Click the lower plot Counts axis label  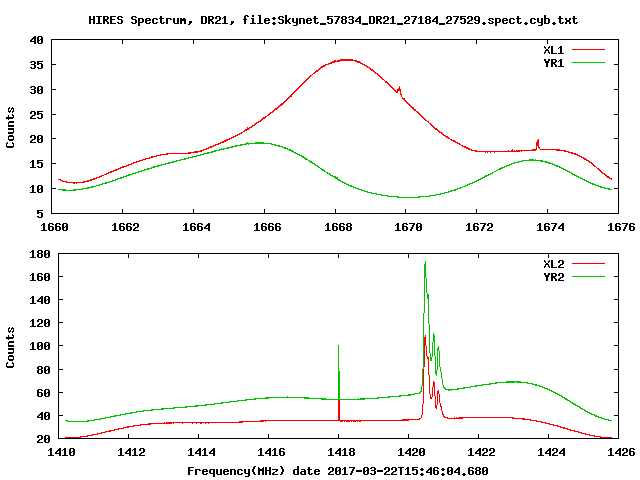pos(11,347)
